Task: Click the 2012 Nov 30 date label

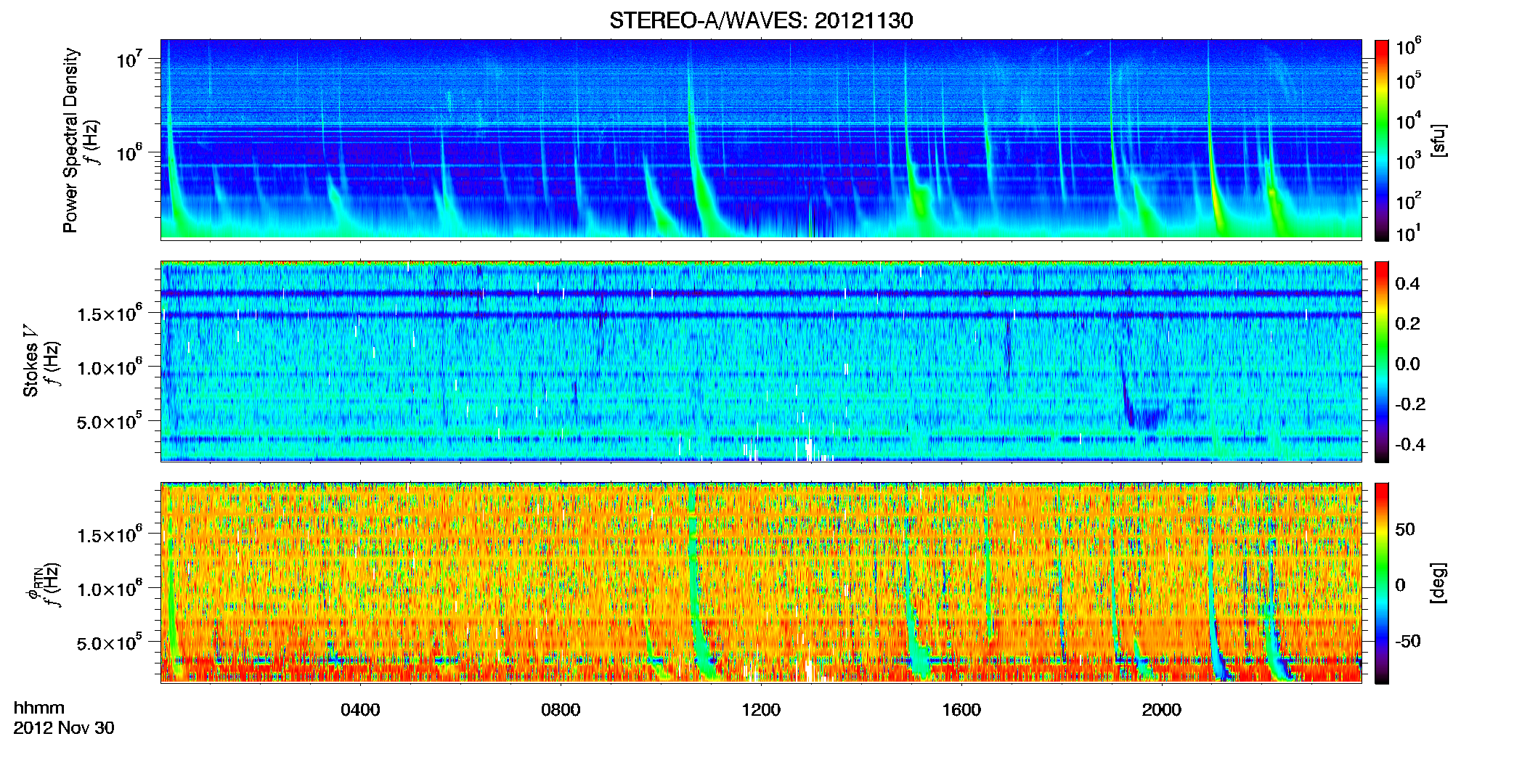Action: point(64,728)
